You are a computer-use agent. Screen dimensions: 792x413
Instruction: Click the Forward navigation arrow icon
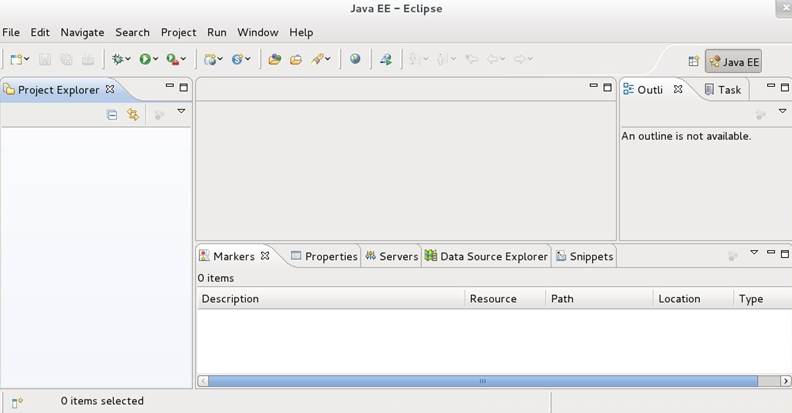[x=519, y=60]
